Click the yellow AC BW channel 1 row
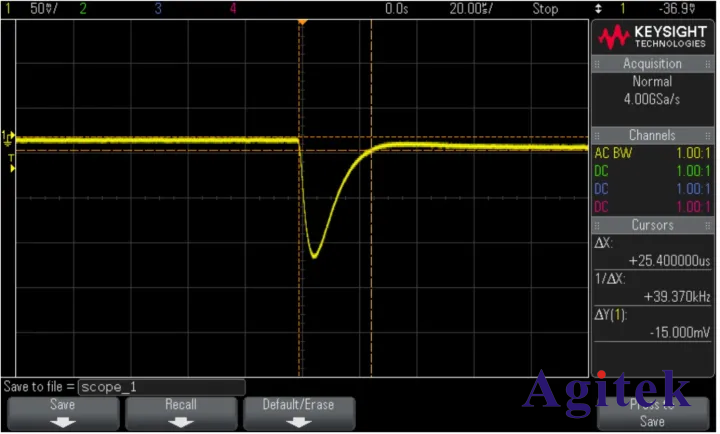This screenshot has height=434, width=720. click(653, 154)
